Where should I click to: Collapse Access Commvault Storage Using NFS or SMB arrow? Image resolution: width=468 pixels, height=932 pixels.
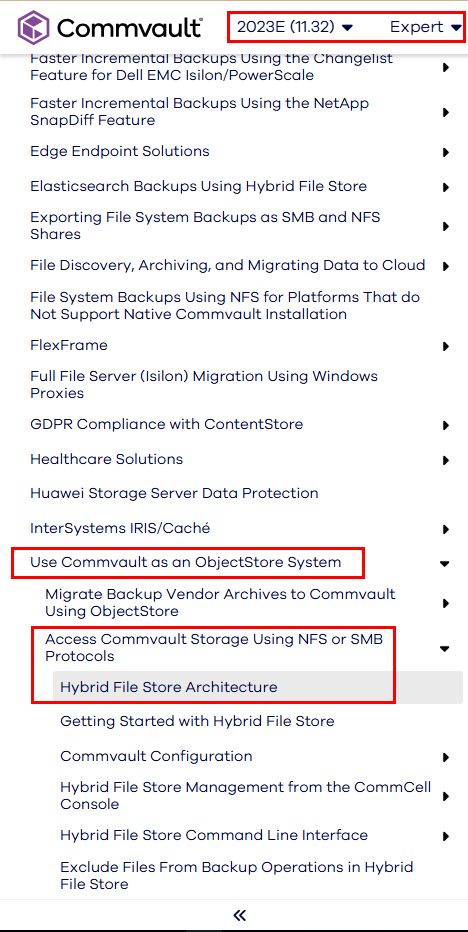pos(445,648)
